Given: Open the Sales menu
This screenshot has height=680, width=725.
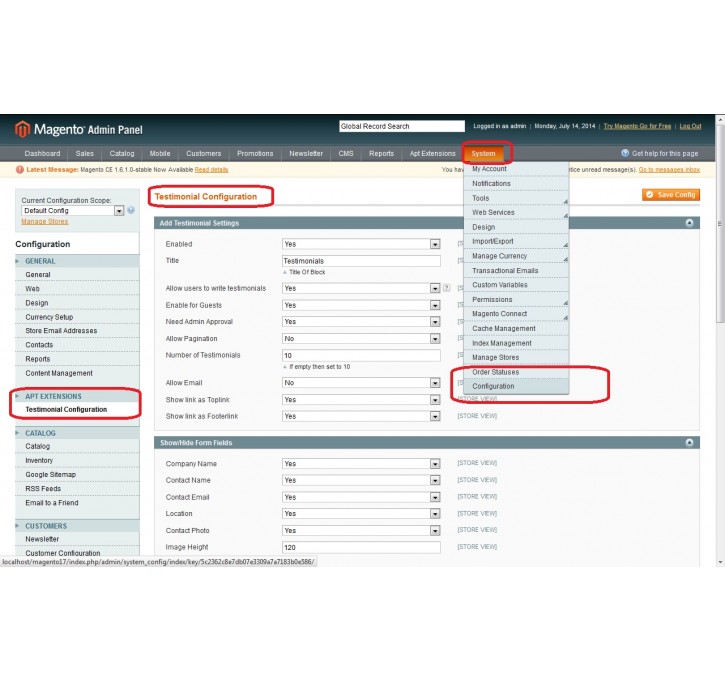Looking at the screenshot, I should tap(85, 153).
